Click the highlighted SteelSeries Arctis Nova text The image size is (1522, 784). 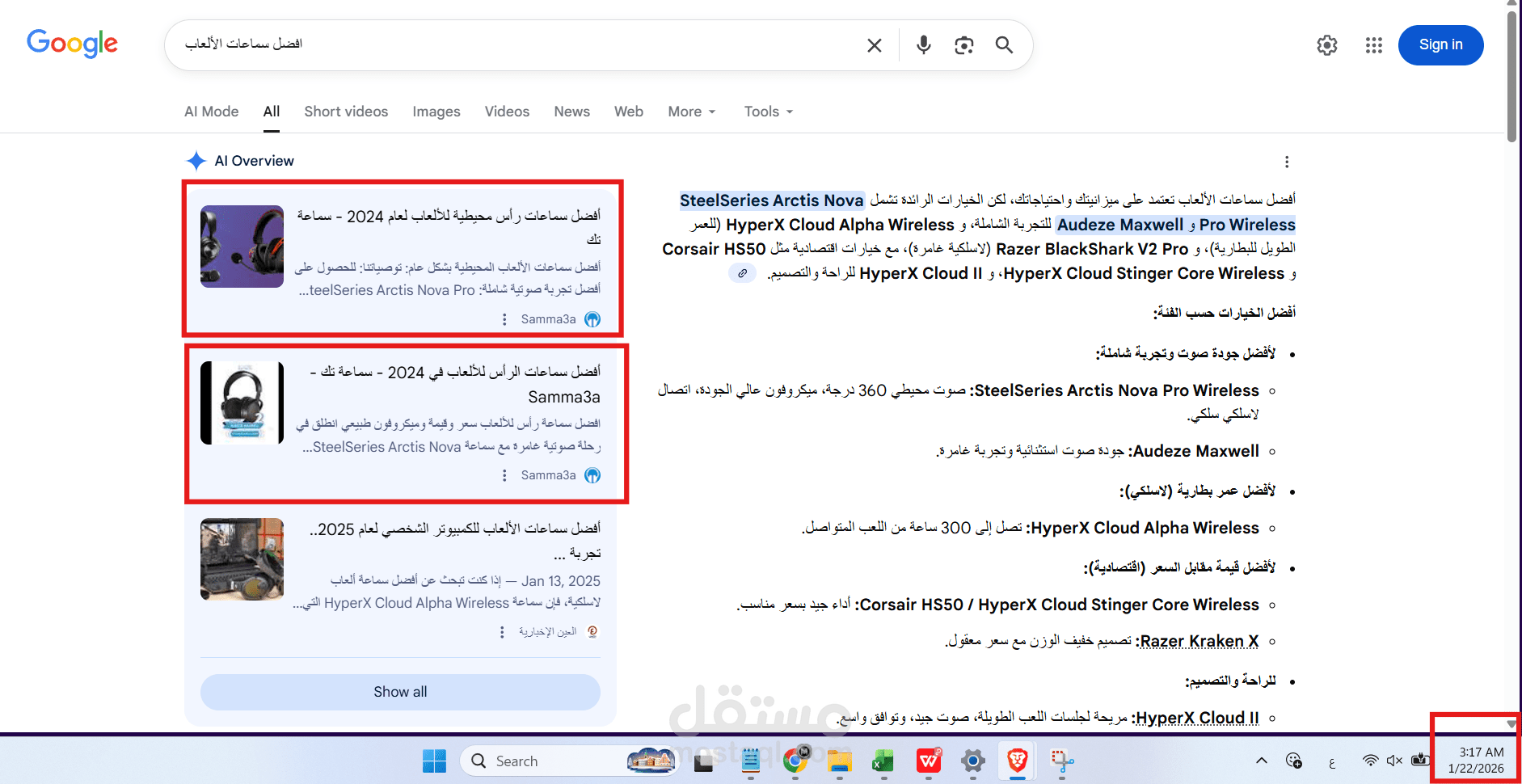tap(772, 200)
